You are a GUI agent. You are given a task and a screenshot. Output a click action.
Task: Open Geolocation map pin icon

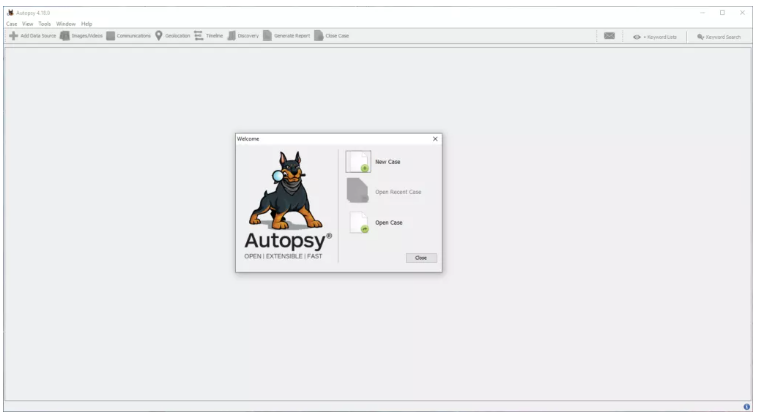(158, 36)
